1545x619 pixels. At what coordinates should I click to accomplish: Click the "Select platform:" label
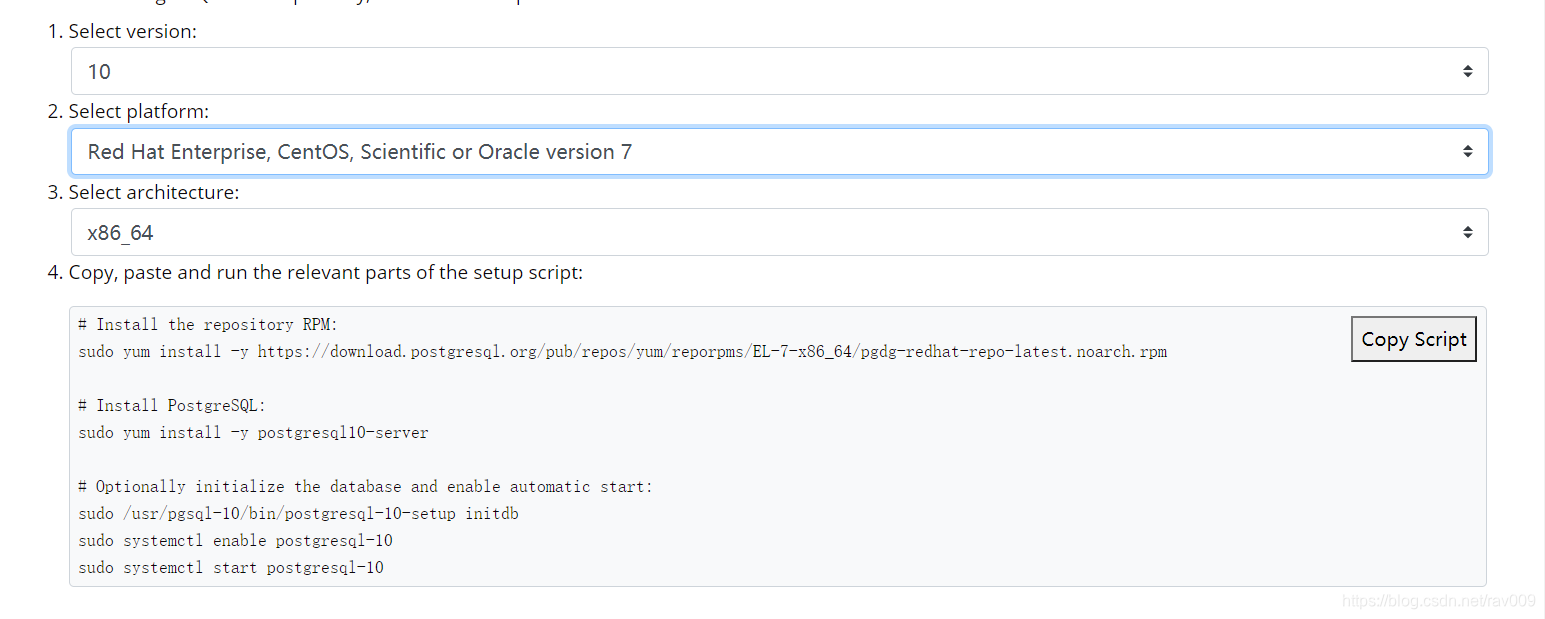tap(138, 111)
